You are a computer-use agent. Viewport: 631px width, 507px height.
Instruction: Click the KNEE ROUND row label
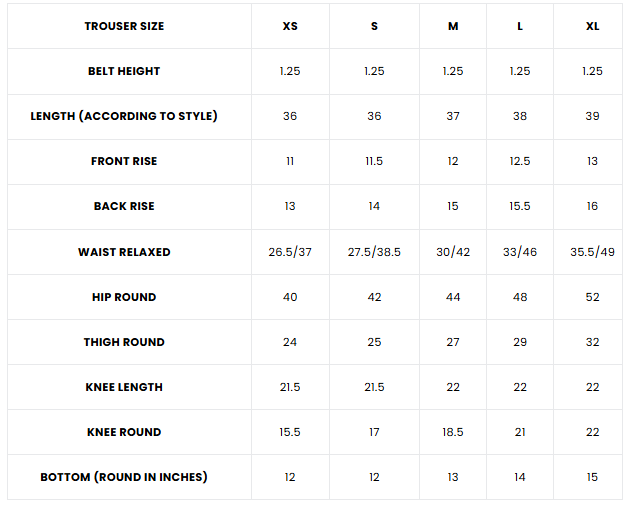124,432
